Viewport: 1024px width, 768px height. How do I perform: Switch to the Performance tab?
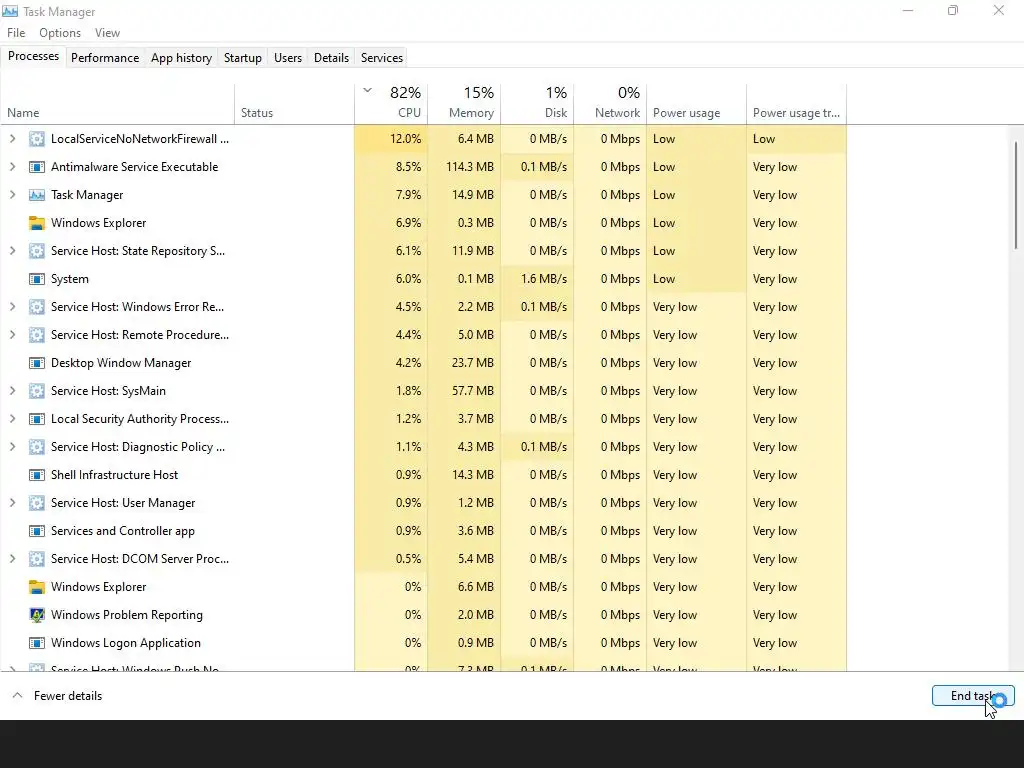click(105, 57)
